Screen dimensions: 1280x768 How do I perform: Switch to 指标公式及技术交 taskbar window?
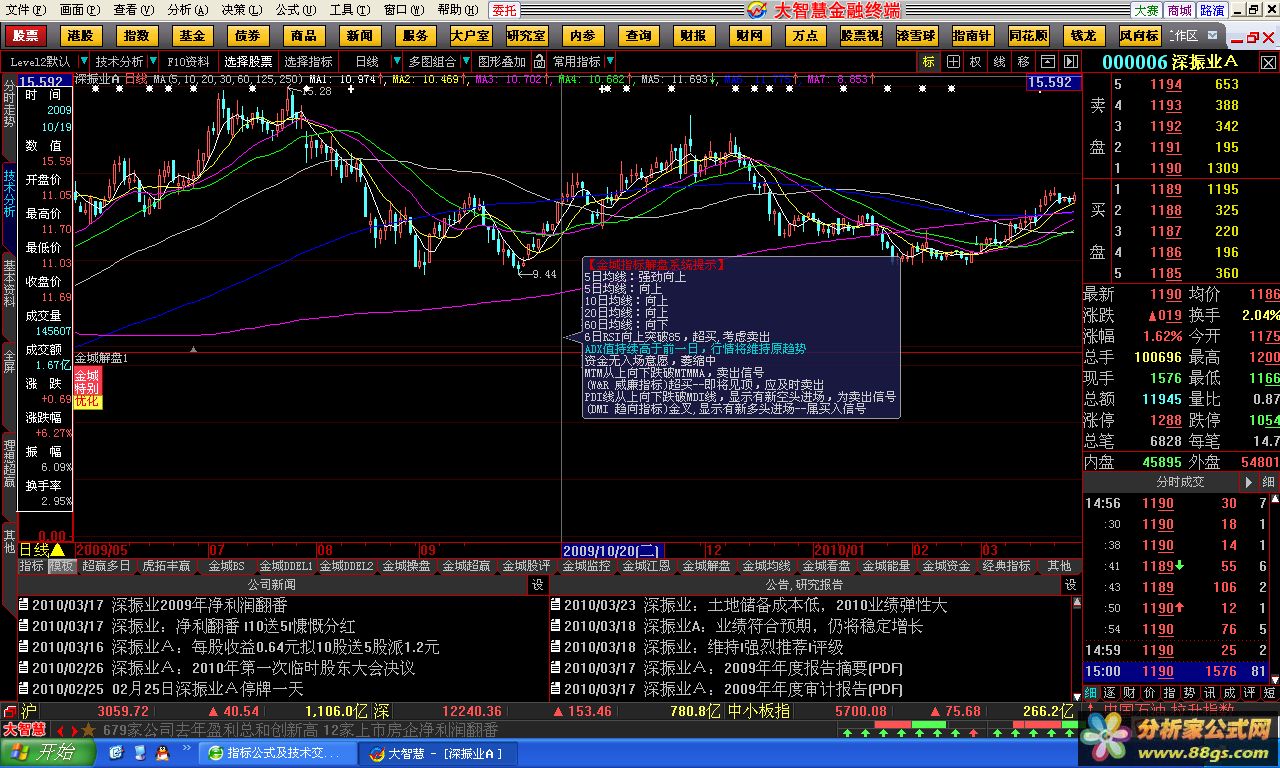[x=276, y=753]
